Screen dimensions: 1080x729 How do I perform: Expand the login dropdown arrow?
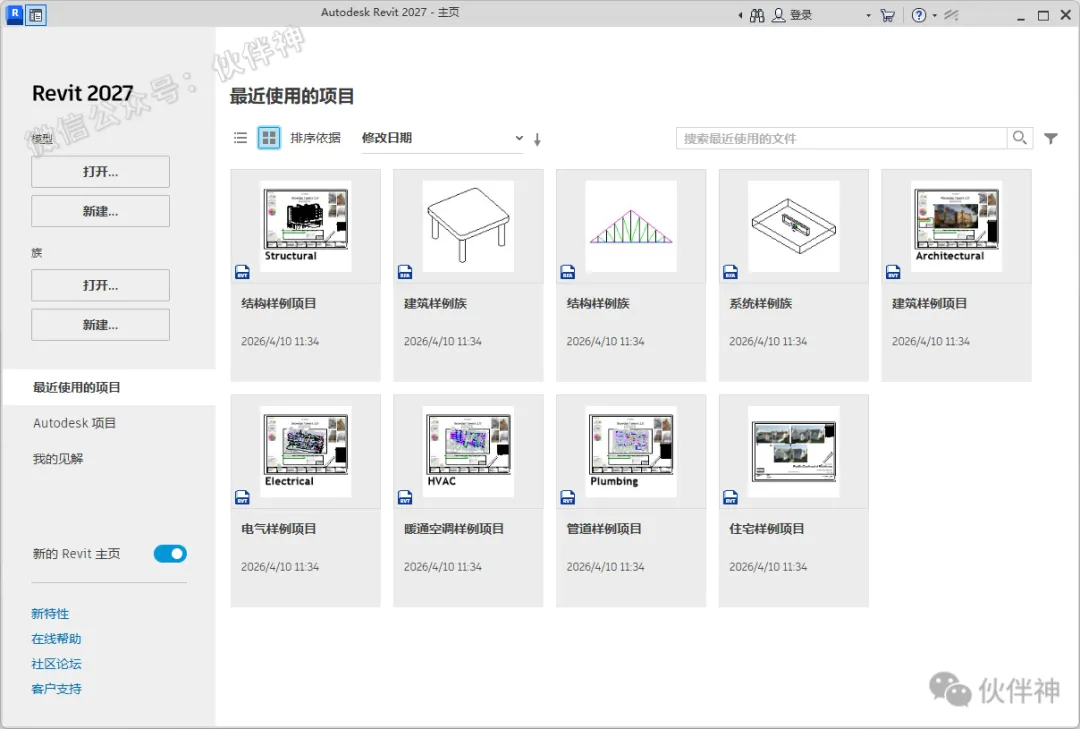868,15
